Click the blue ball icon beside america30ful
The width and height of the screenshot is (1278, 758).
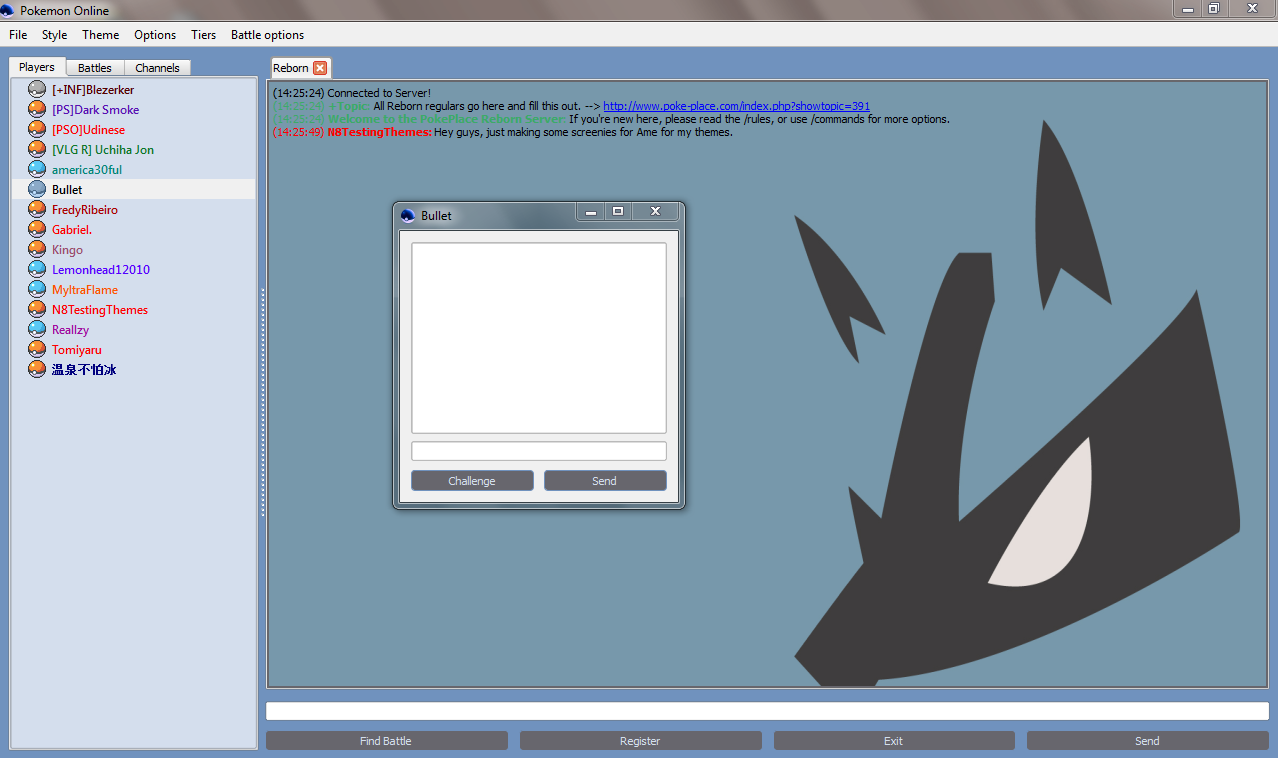click(37, 169)
